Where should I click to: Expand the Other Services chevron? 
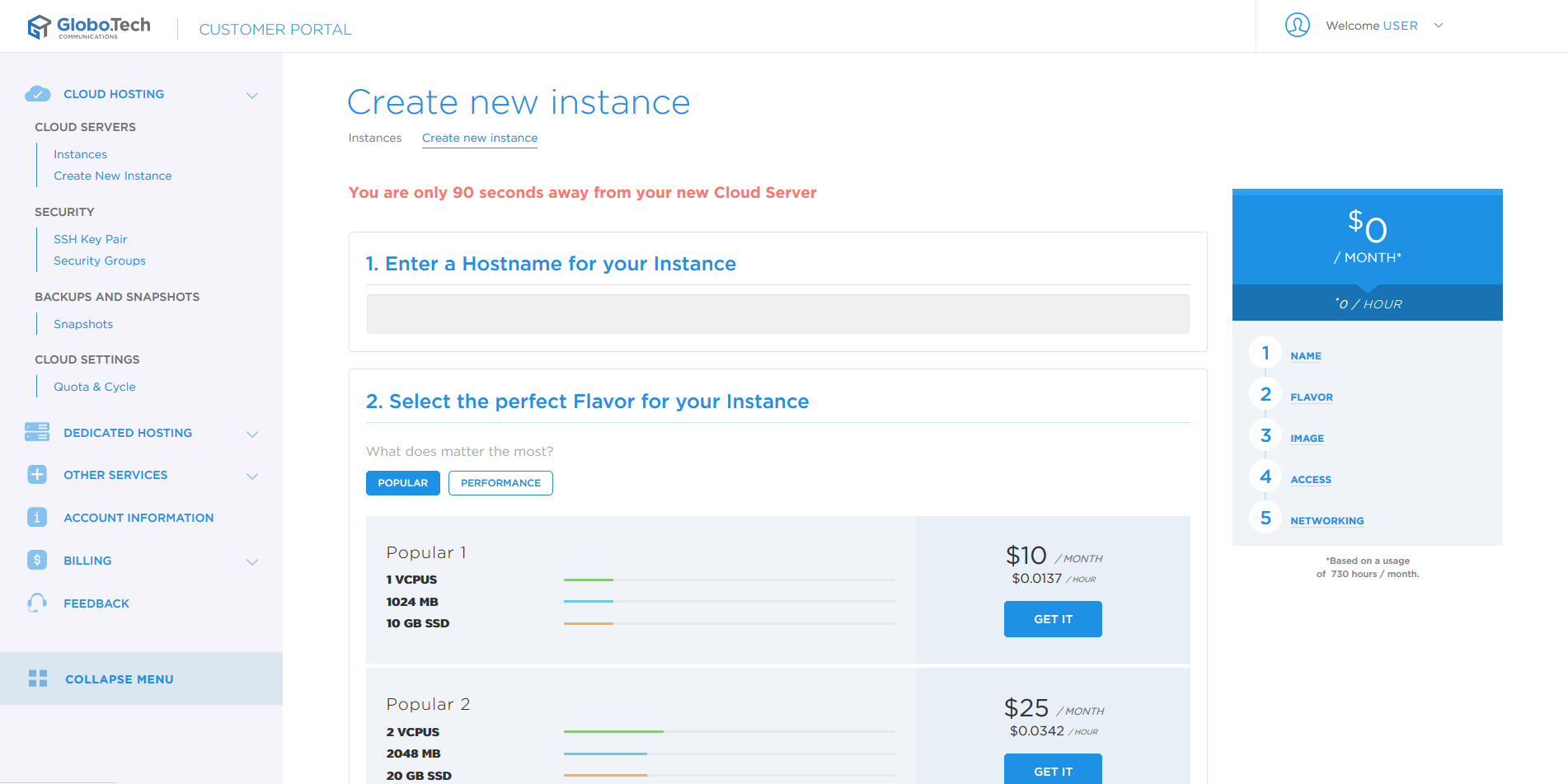252,477
